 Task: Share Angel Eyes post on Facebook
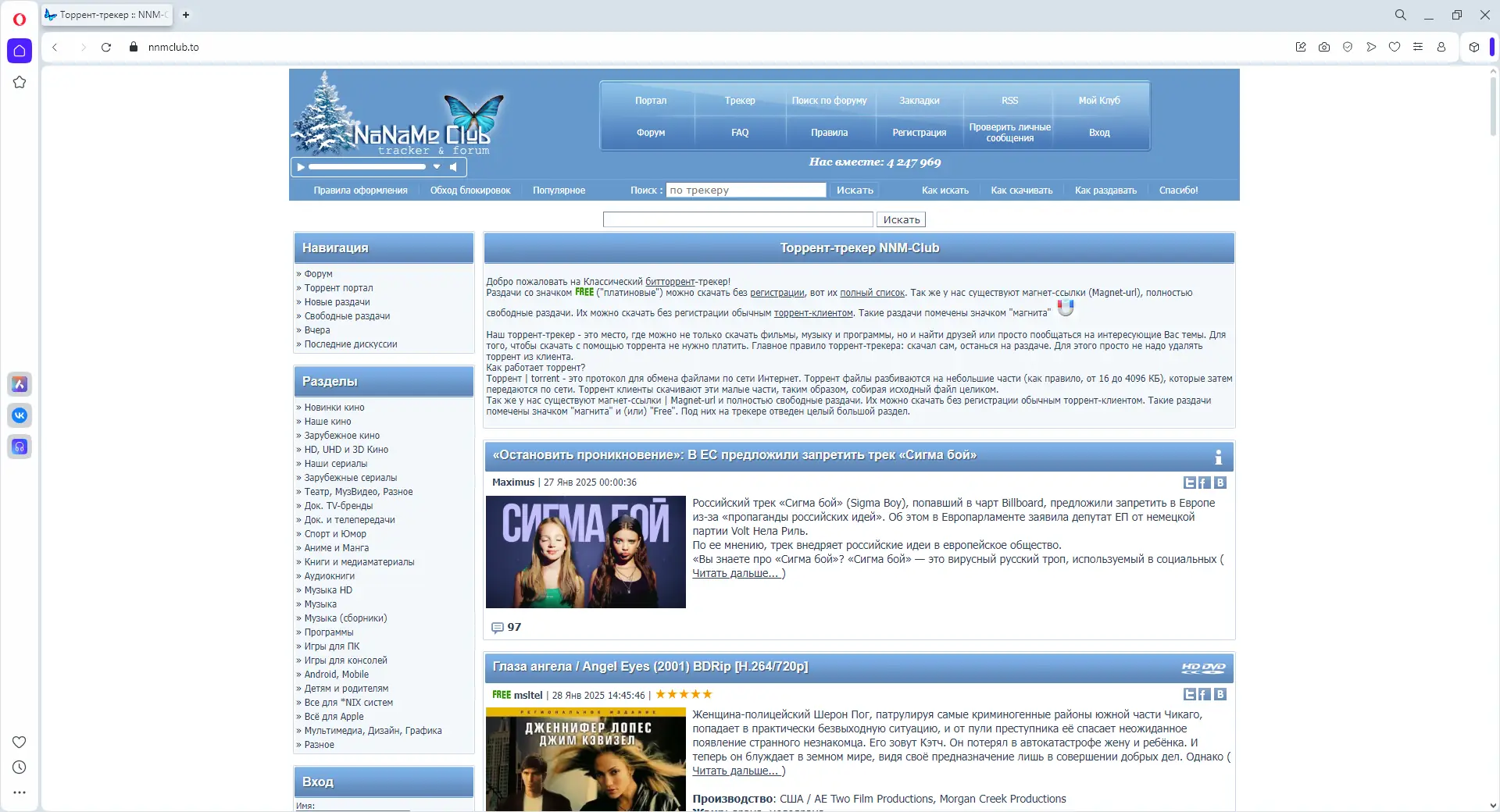pos(1205,694)
